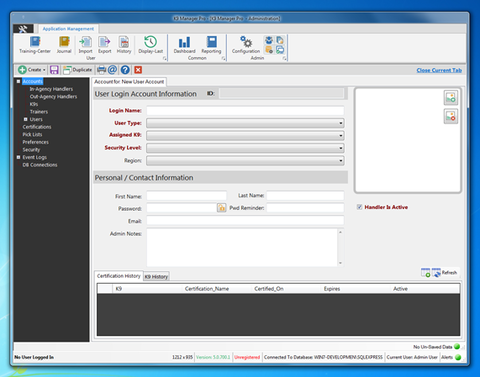Click the Import icon
Screen dimensions: 480x377
pos(85,42)
